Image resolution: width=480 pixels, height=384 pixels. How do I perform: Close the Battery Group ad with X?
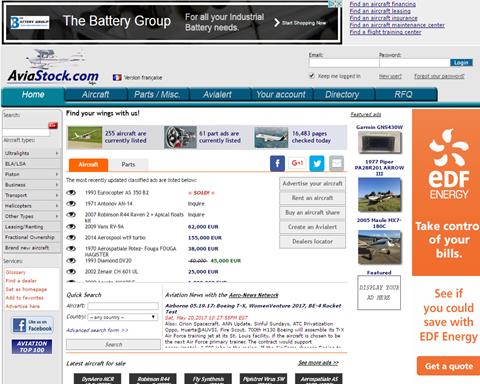[x=339, y=4]
